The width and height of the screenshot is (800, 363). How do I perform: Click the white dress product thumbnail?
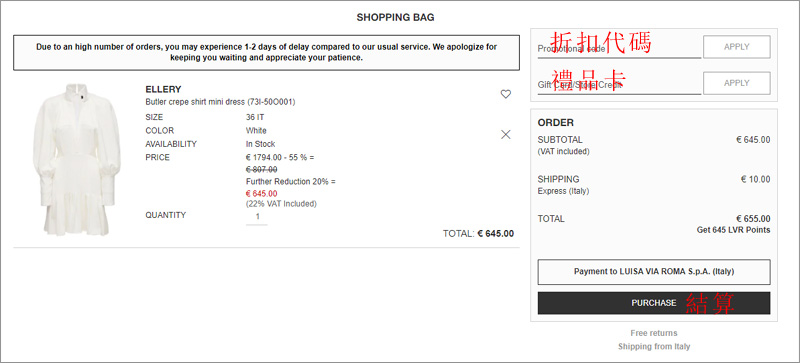point(77,160)
